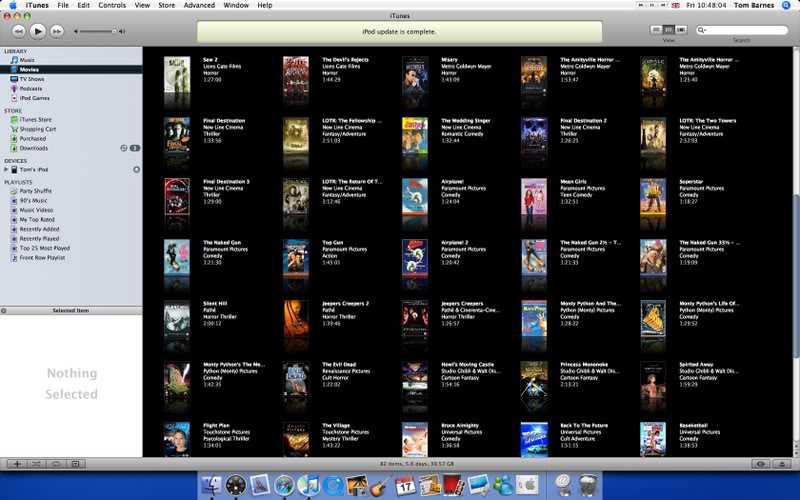Open Podcasts in the sidebar

pyautogui.click(x=31, y=88)
